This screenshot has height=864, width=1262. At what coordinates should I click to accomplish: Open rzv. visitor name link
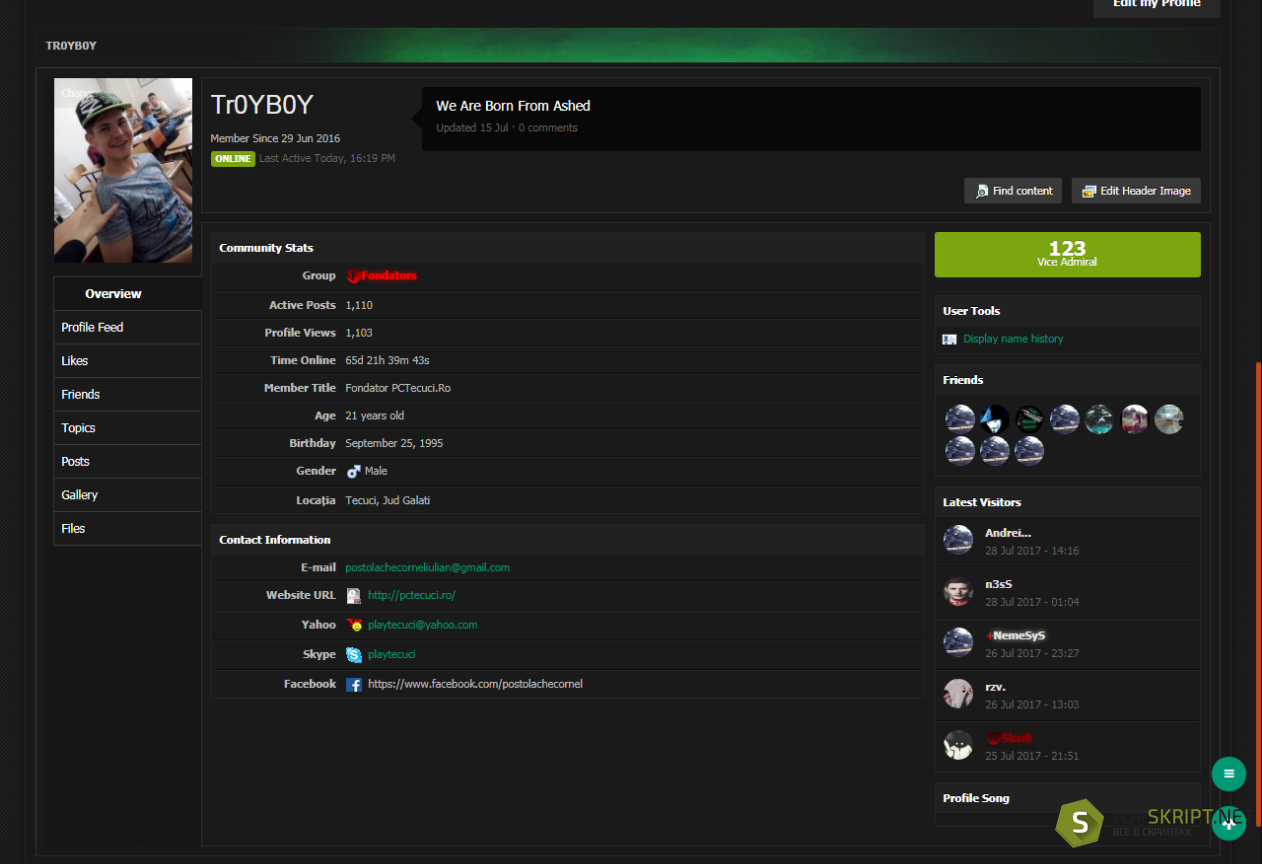click(995, 686)
